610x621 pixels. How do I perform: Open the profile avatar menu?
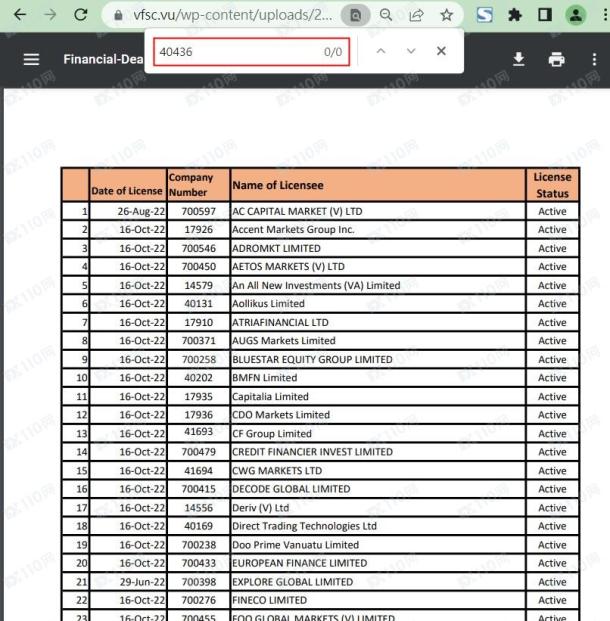click(x=576, y=15)
